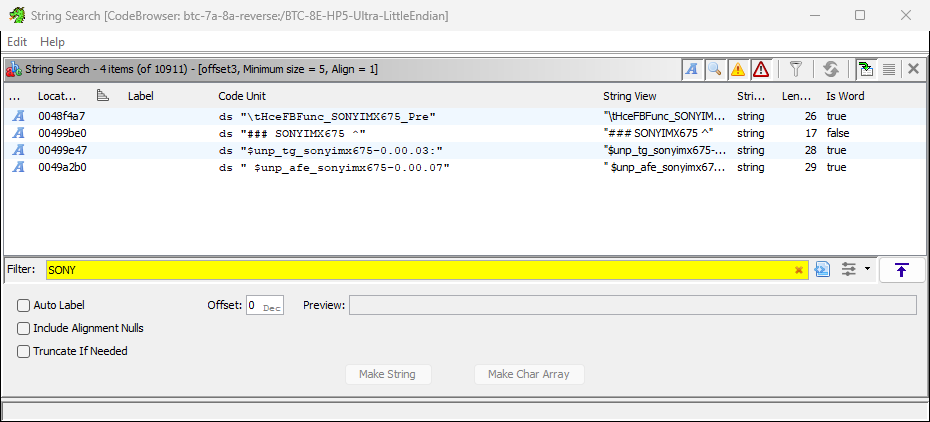Toggle the yellow warning triangle filter icon

click(738, 69)
